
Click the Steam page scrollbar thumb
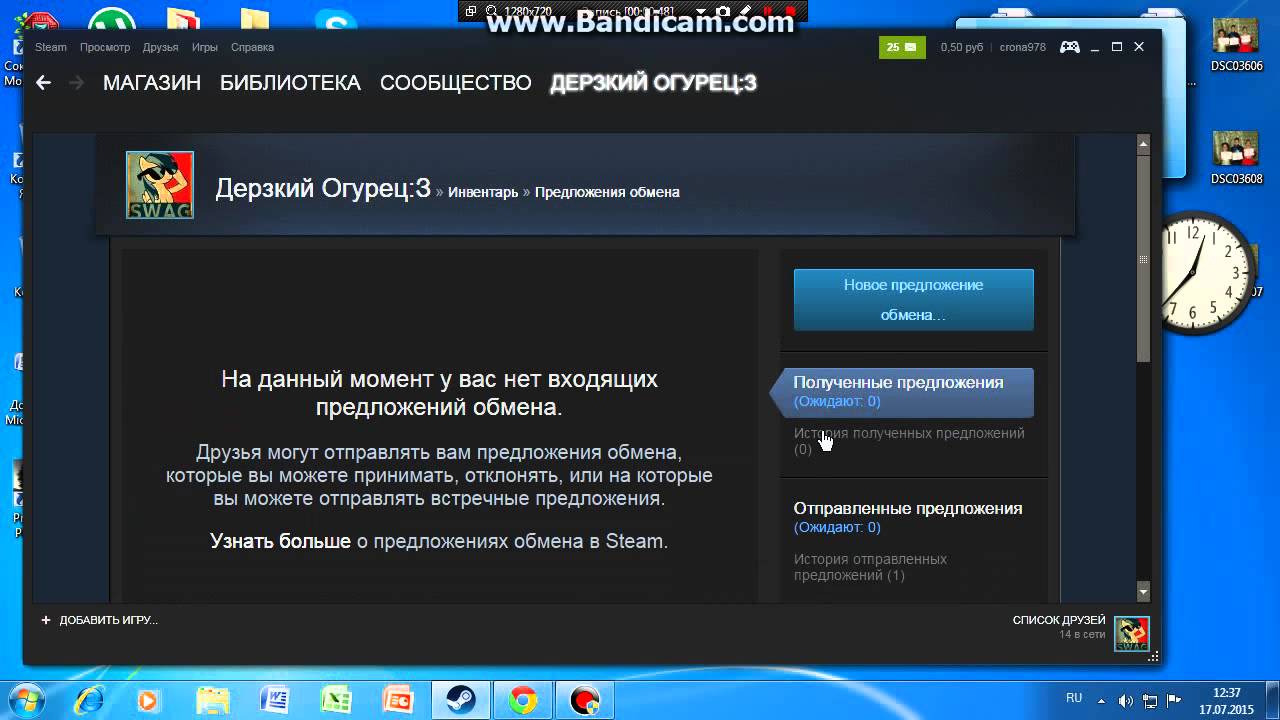[x=1144, y=259]
